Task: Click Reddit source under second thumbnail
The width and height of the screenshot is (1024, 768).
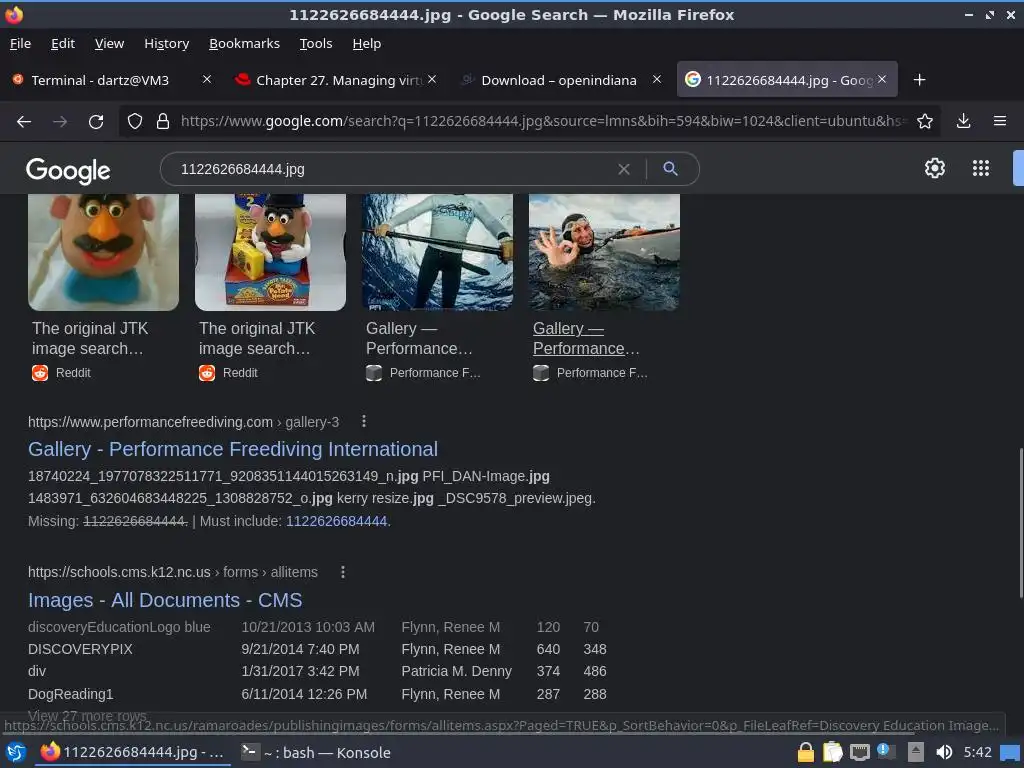Action: pyautogui.click(x=229, y=373)
